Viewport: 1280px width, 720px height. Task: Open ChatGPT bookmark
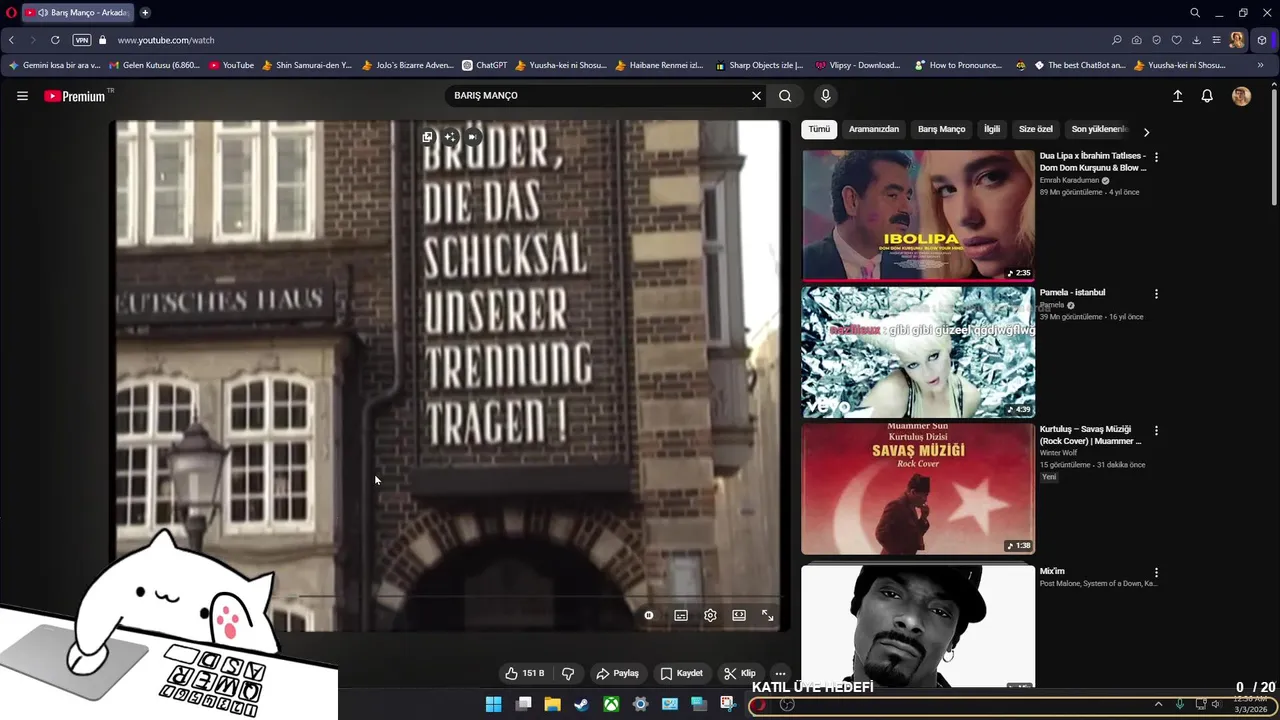(x=484, y=65)
